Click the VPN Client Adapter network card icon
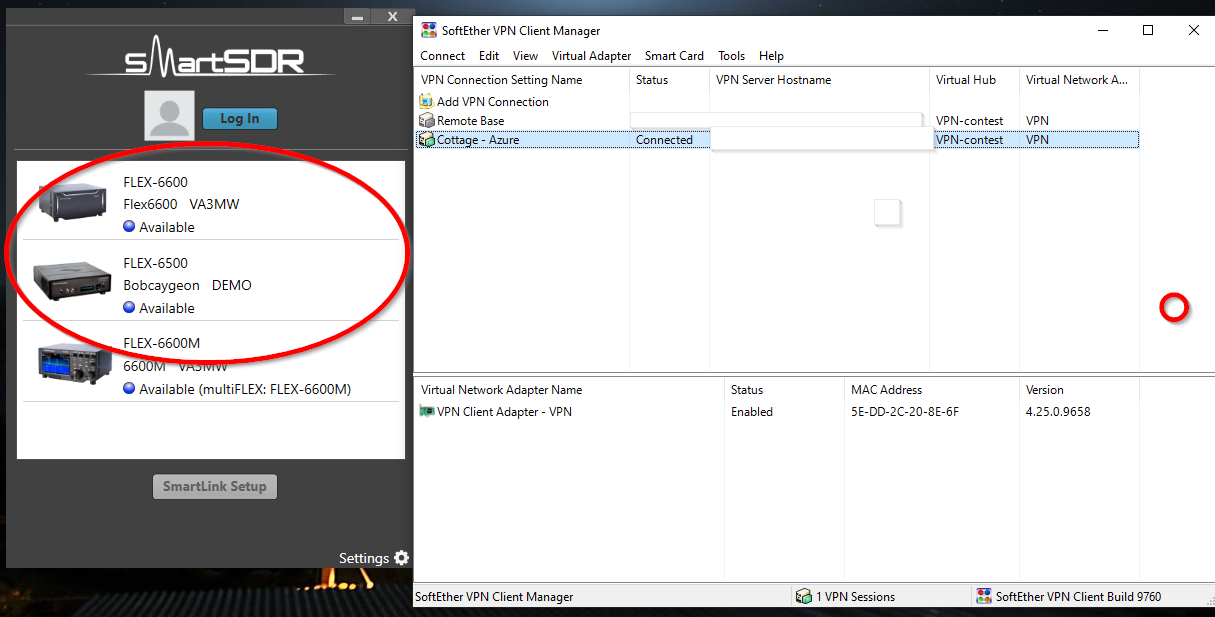The image size is (1215, 617). pyautogui.click(x=427, y=412)
